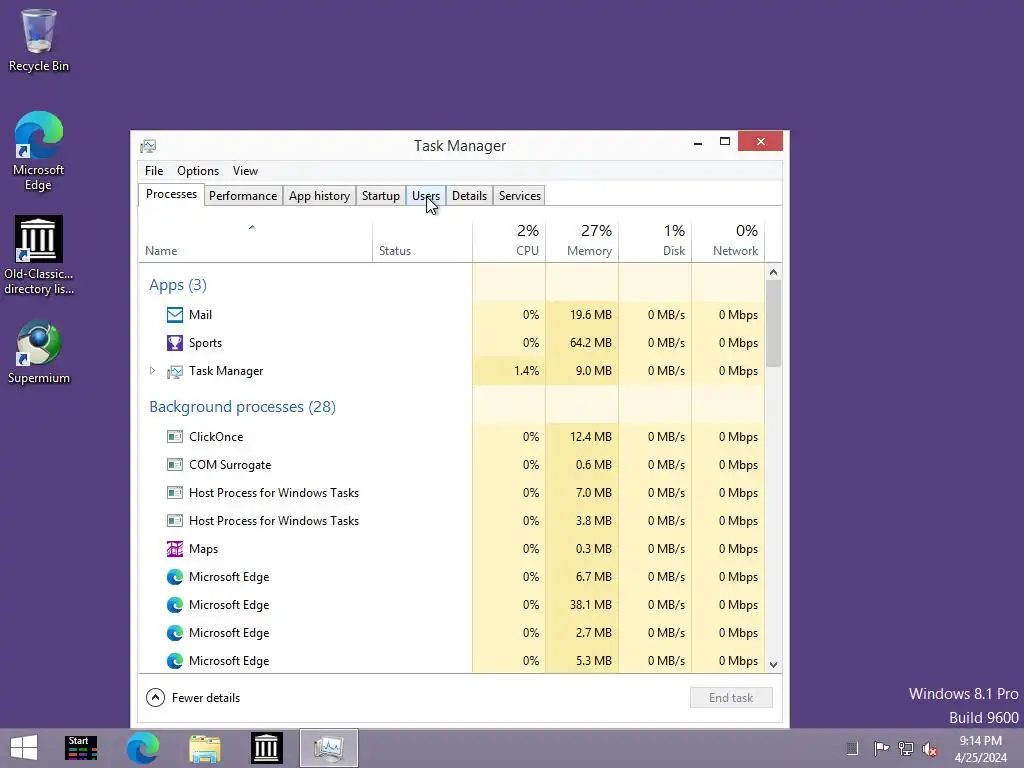Click the Sports app trophy icon
Image resolution: width=1024 pixels, height=768 pixels.
point(174,343)
